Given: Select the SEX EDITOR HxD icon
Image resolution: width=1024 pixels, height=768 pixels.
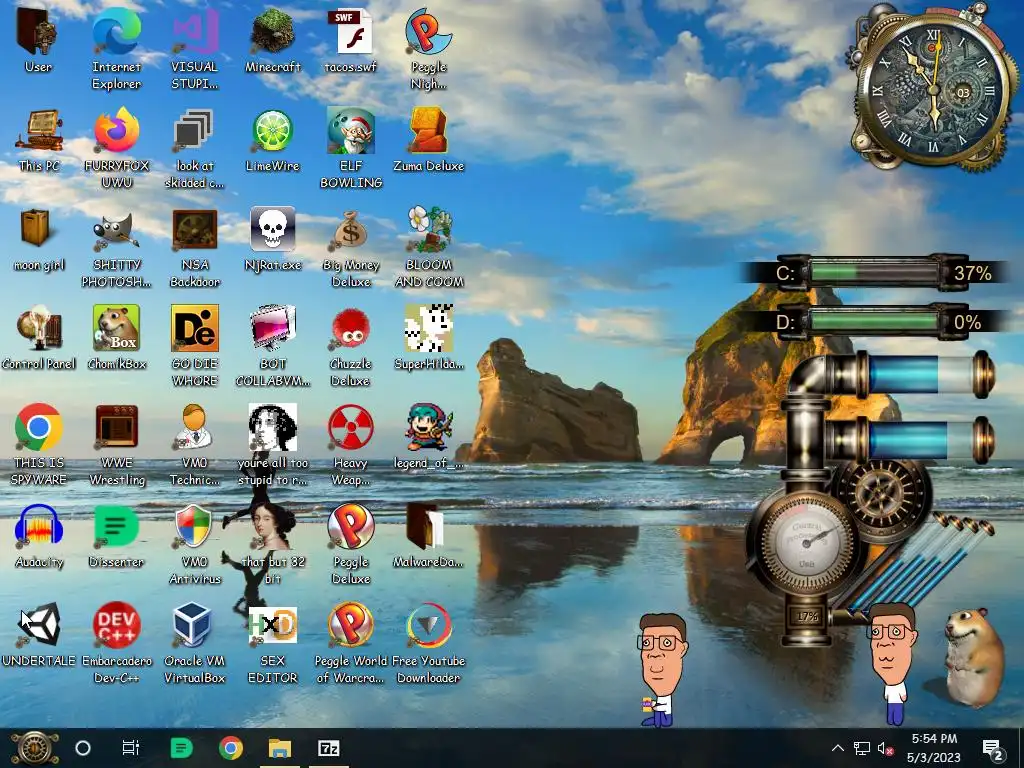Looking at the screenshot, I should coord(272,626).
